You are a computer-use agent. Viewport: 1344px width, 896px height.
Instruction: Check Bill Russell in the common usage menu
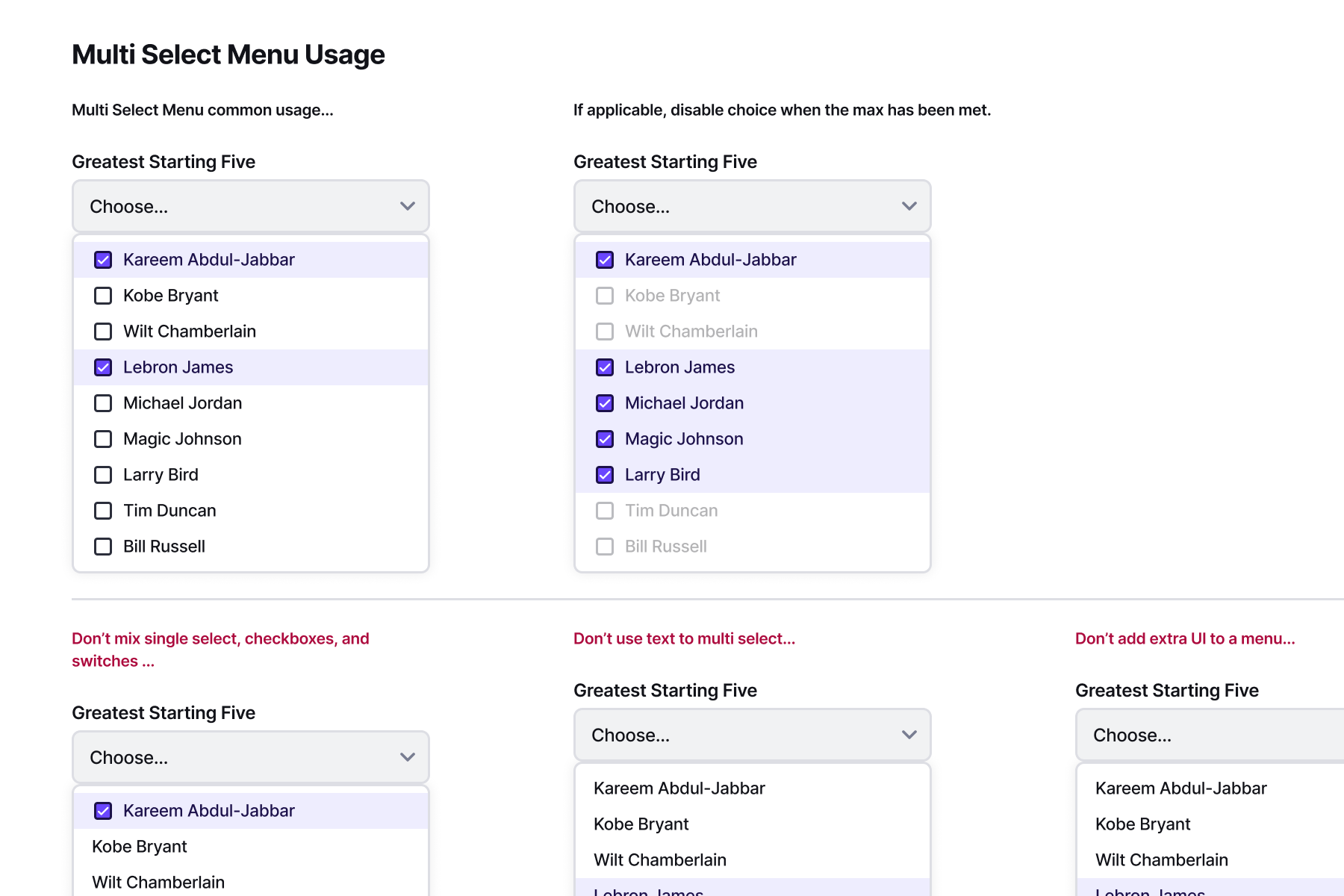251,547
